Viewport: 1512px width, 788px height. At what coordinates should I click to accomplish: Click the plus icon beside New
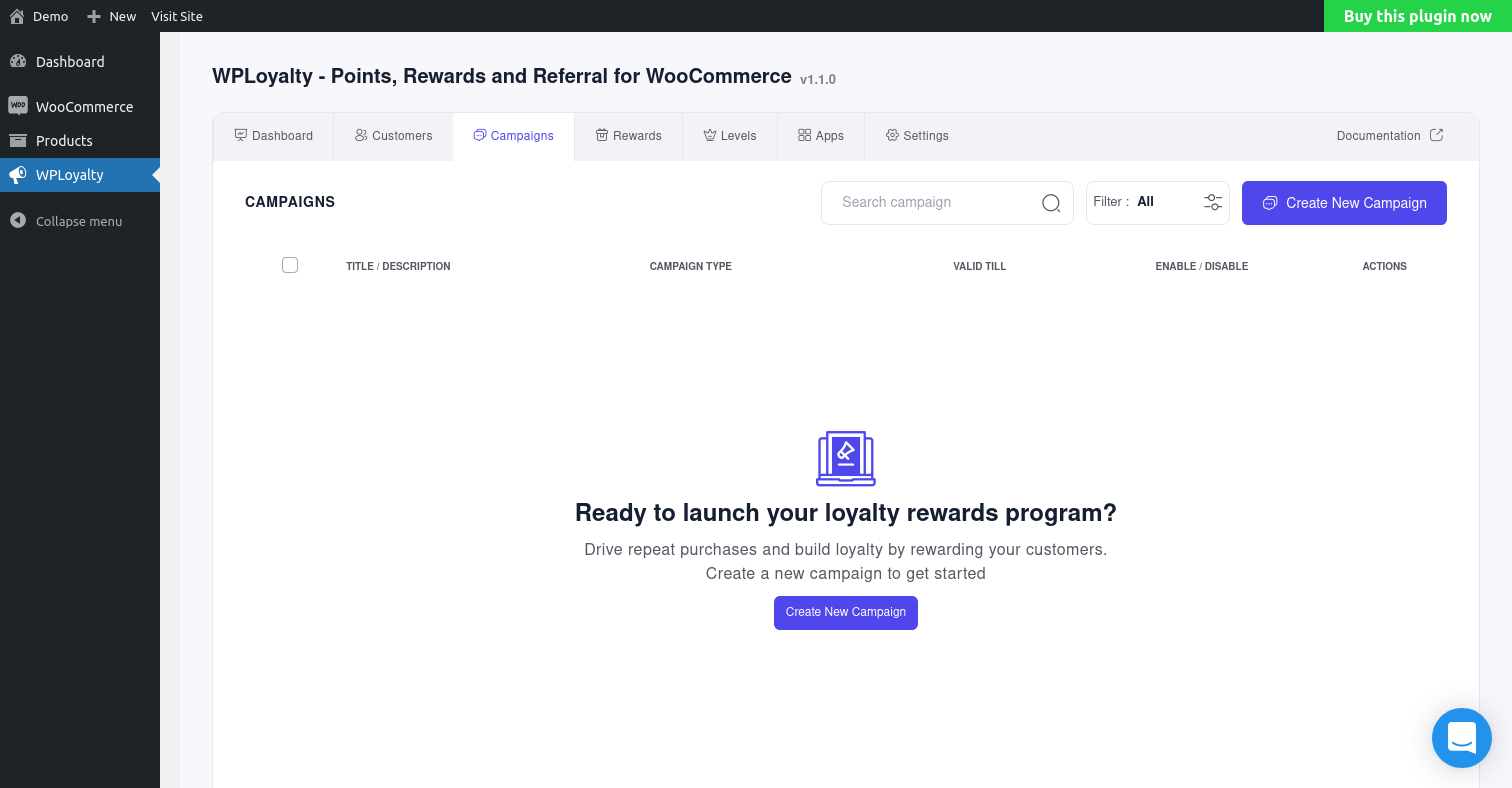click(x=94, y=16)
